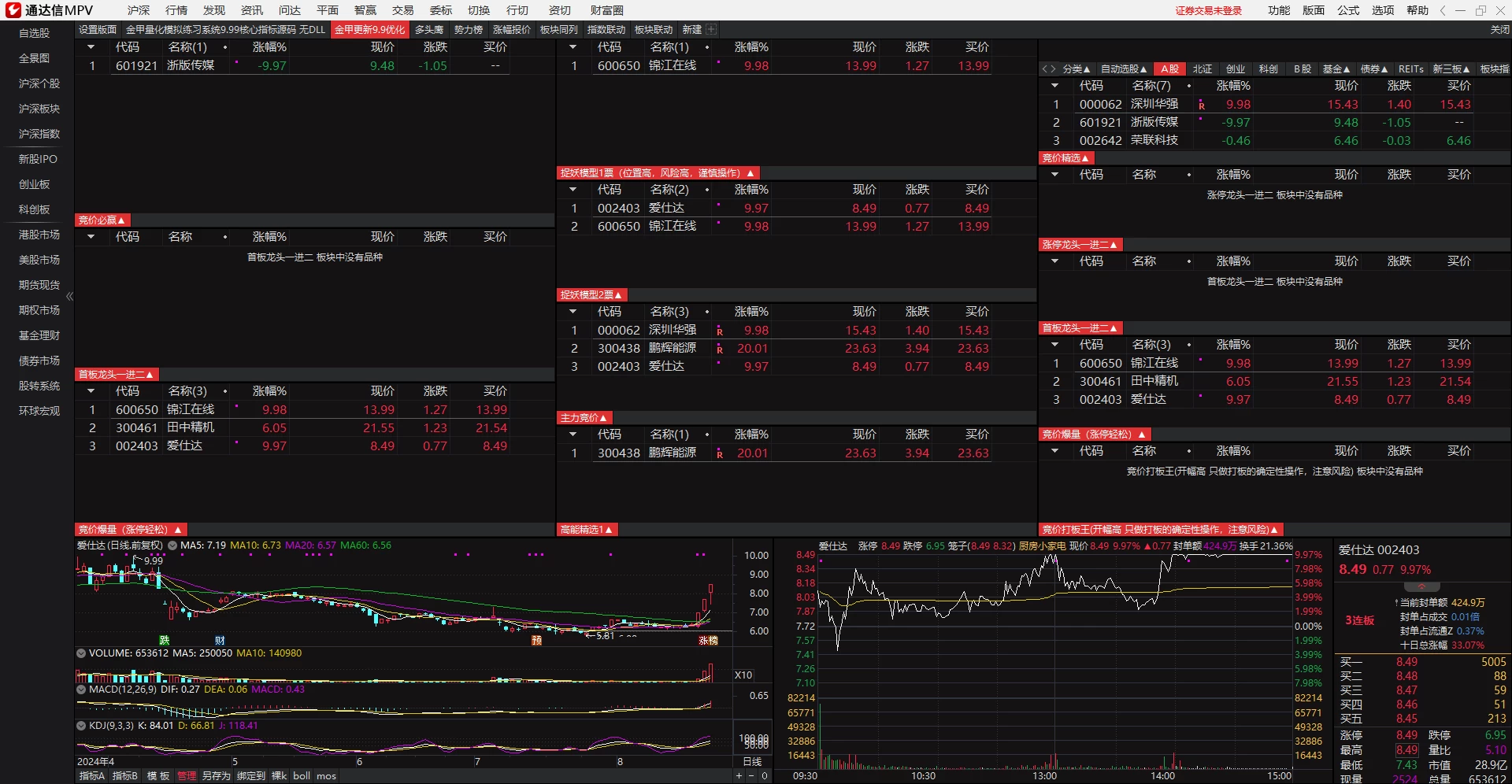Screen dimensions: 1512x784
Task: Expand the 新三板▲ dropdown tab
Action: pyautogui.click(x=1451, y=69)
